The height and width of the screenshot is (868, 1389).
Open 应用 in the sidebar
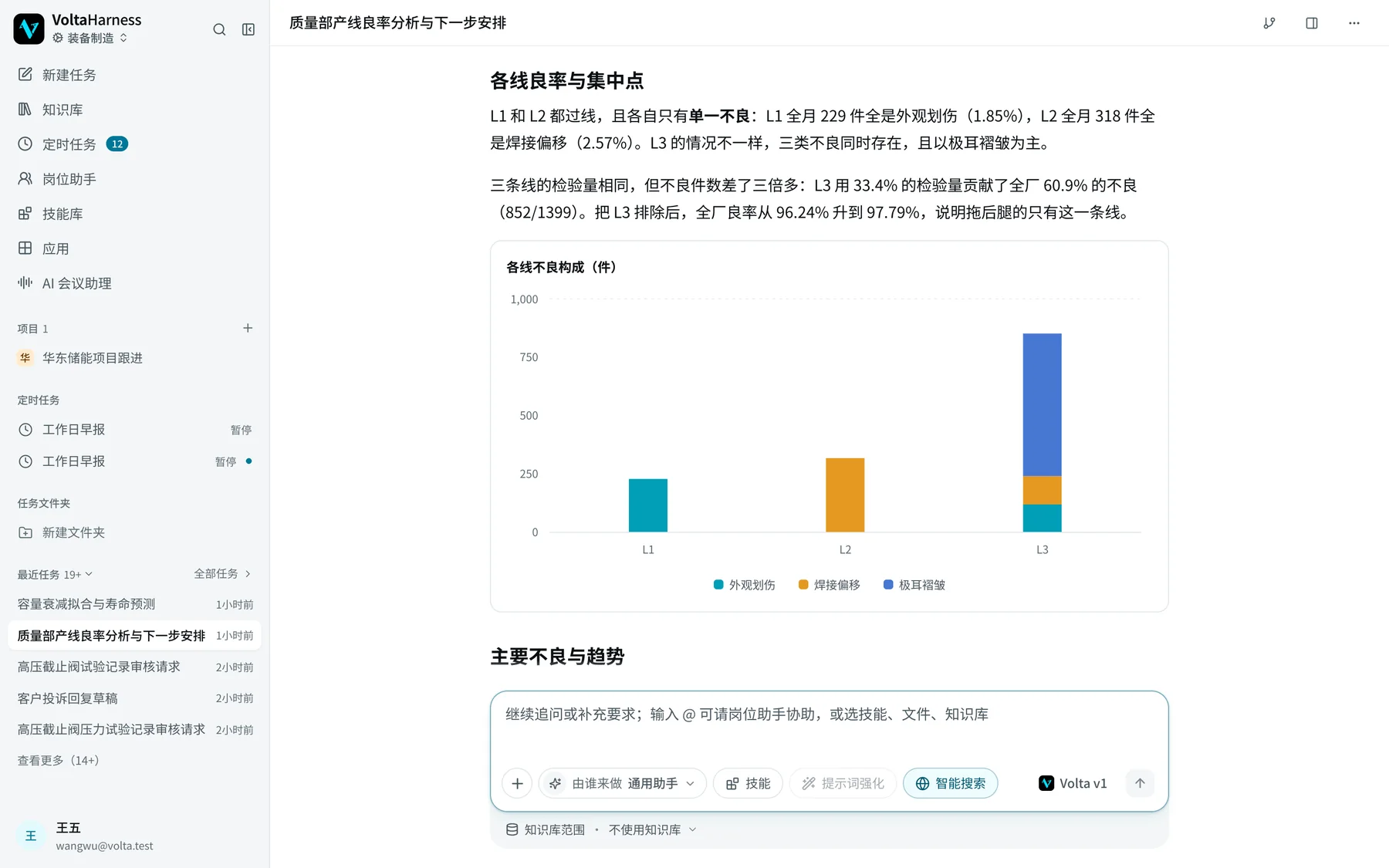[x=134, y=248]
